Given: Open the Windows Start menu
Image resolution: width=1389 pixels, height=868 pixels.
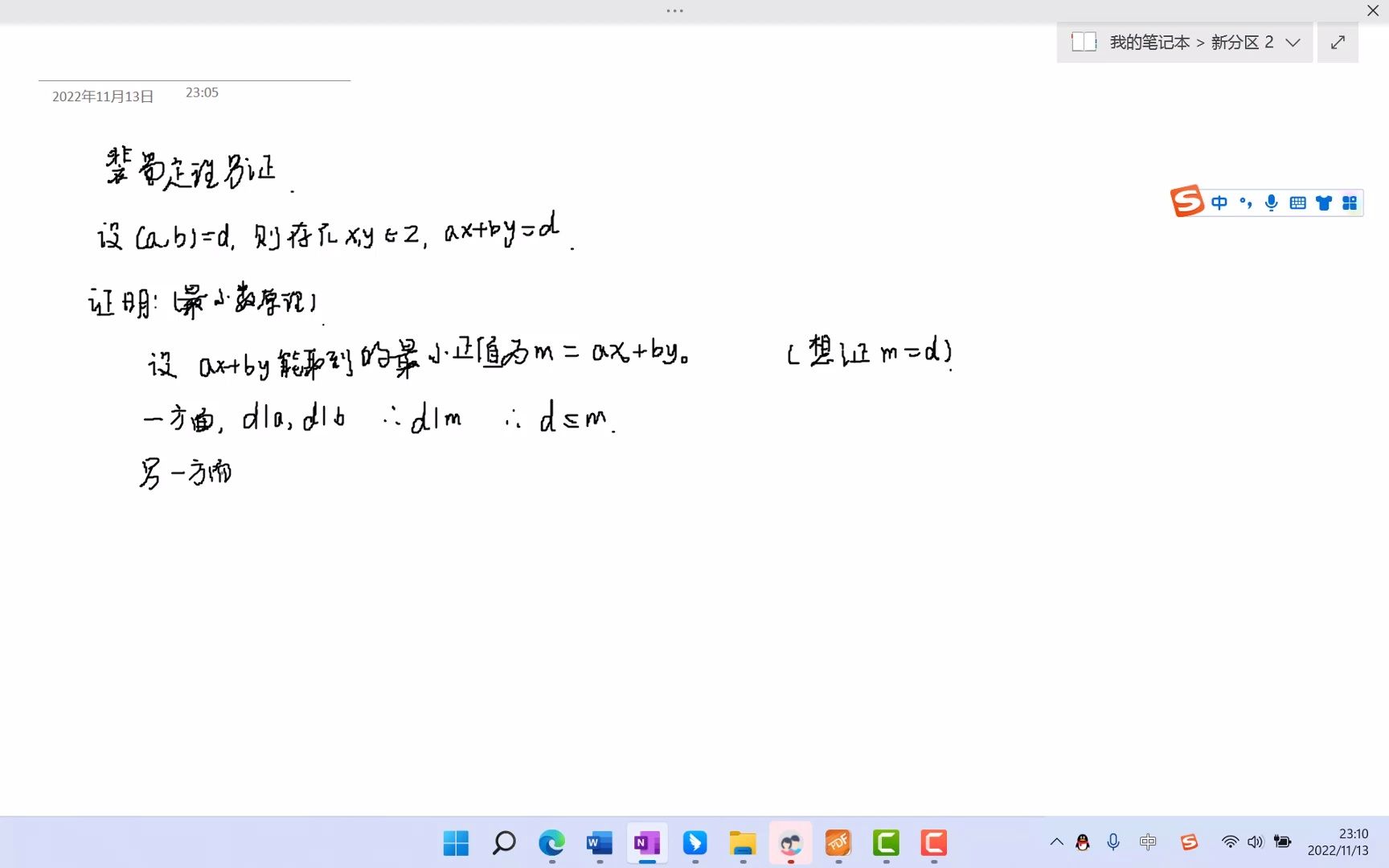Looking at the screenshot, I should tap(456, 843).
